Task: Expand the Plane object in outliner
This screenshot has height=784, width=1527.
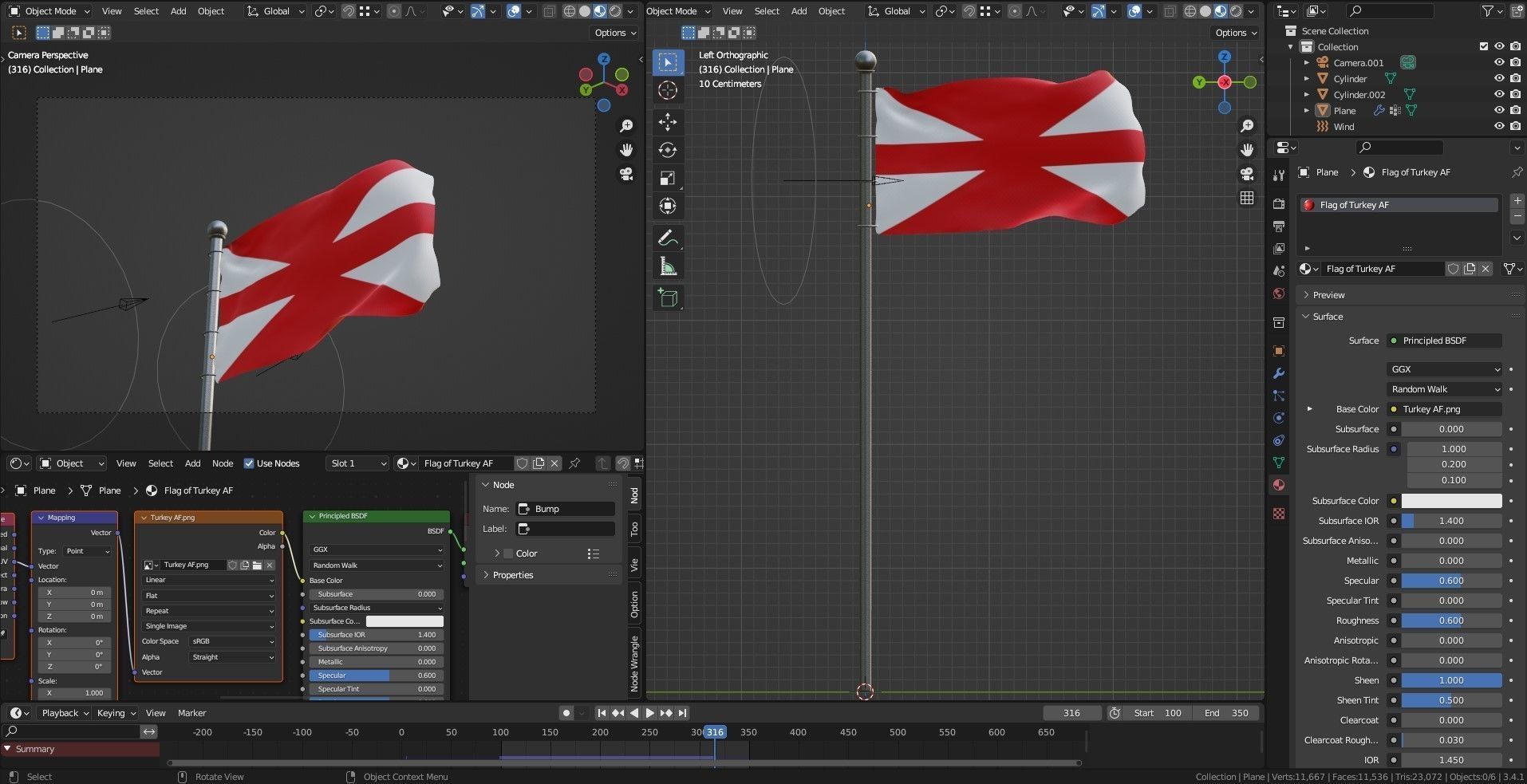Action: 1307,110
